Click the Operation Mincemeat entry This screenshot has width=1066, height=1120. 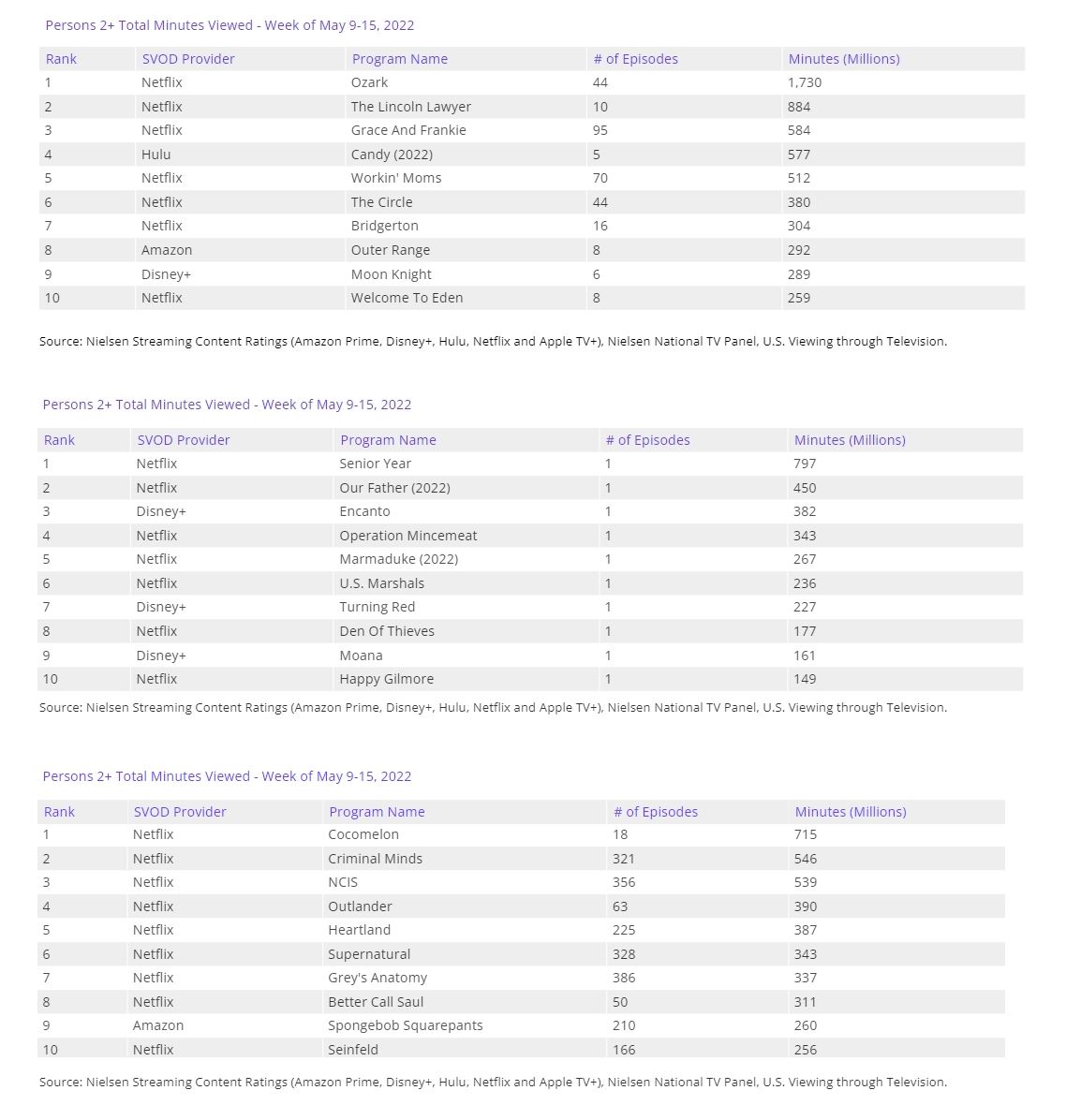click(x=407, y=536)
